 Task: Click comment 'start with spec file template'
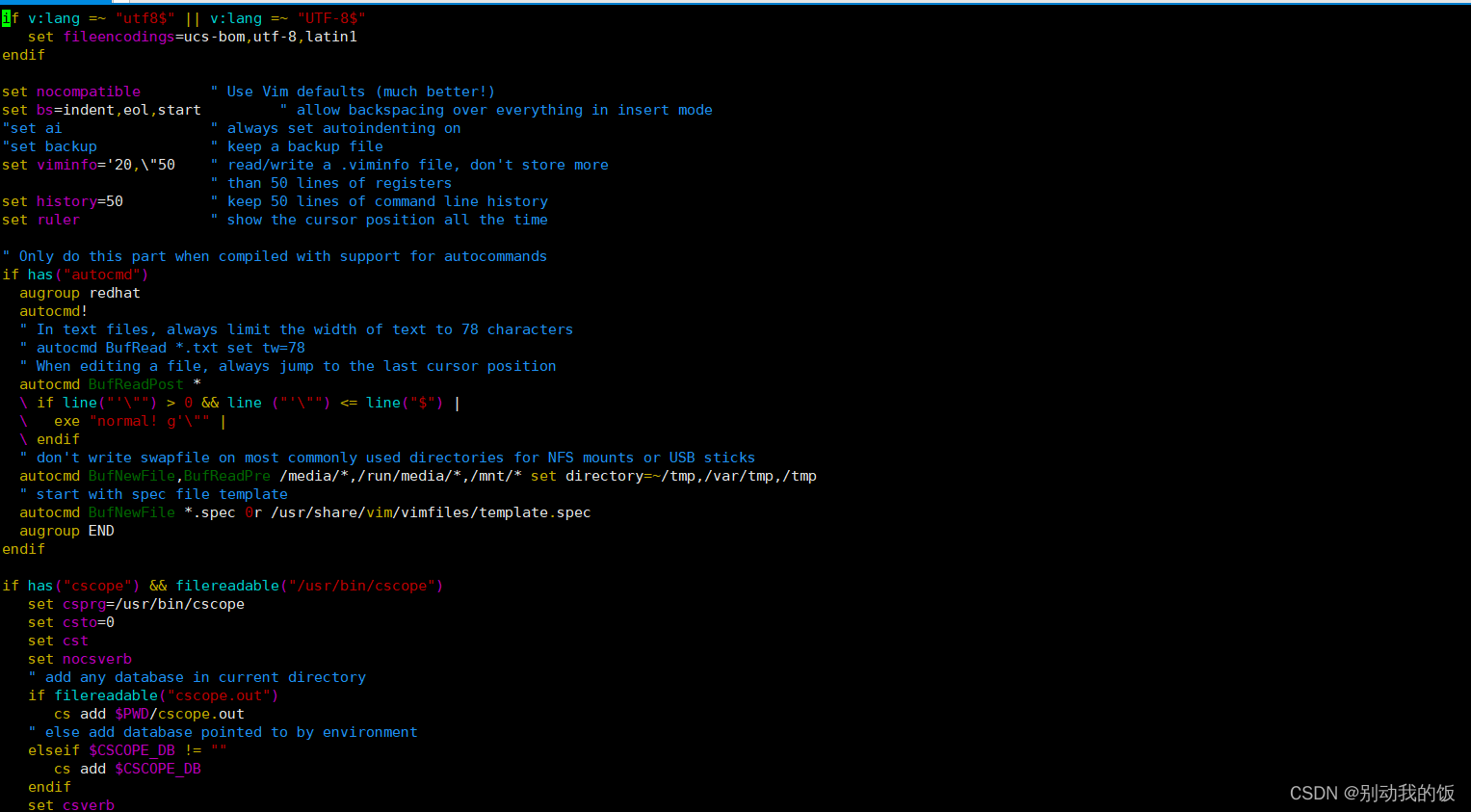point(153,494)
